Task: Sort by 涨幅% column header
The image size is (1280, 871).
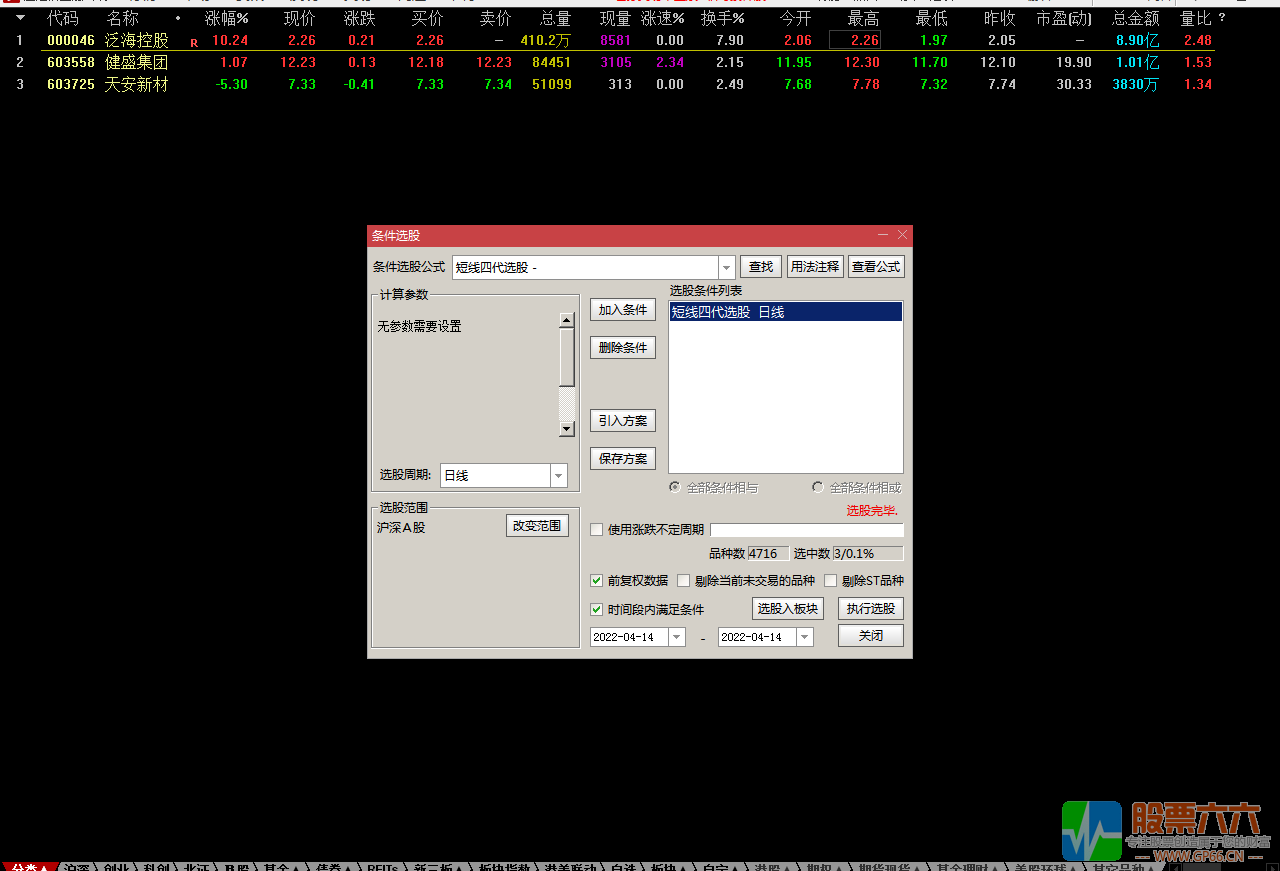Action: pos(227,18)
